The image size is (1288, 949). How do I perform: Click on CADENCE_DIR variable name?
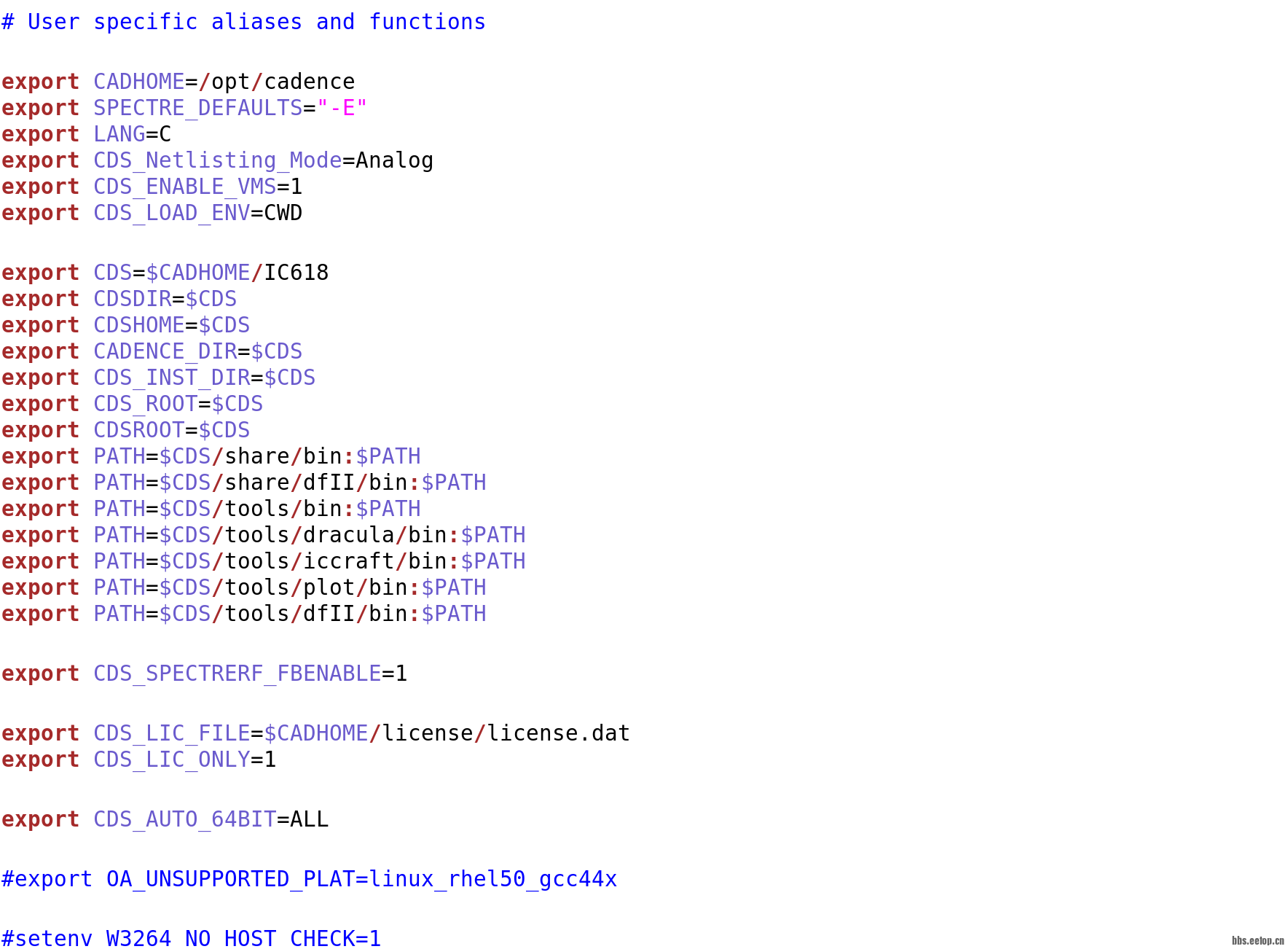(x=165, y=351)
